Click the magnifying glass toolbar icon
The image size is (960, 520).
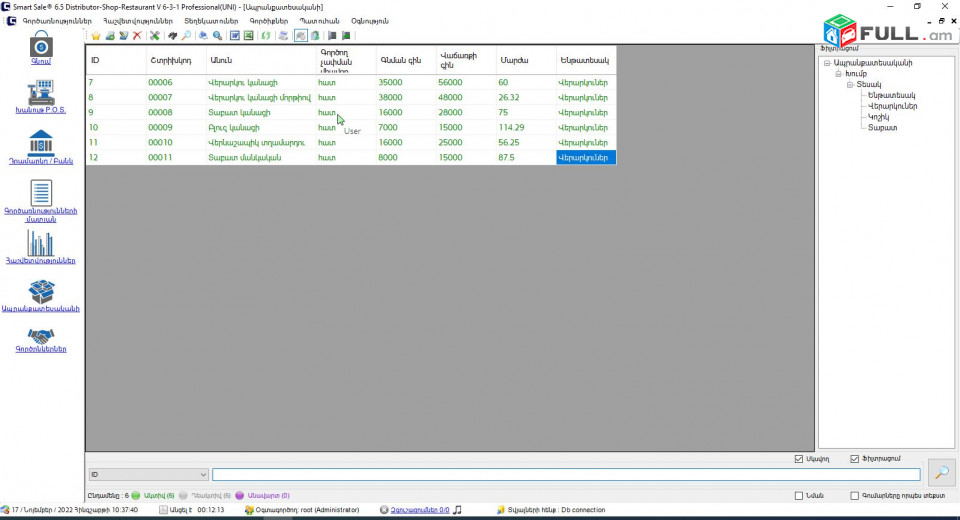coord(186,36)
